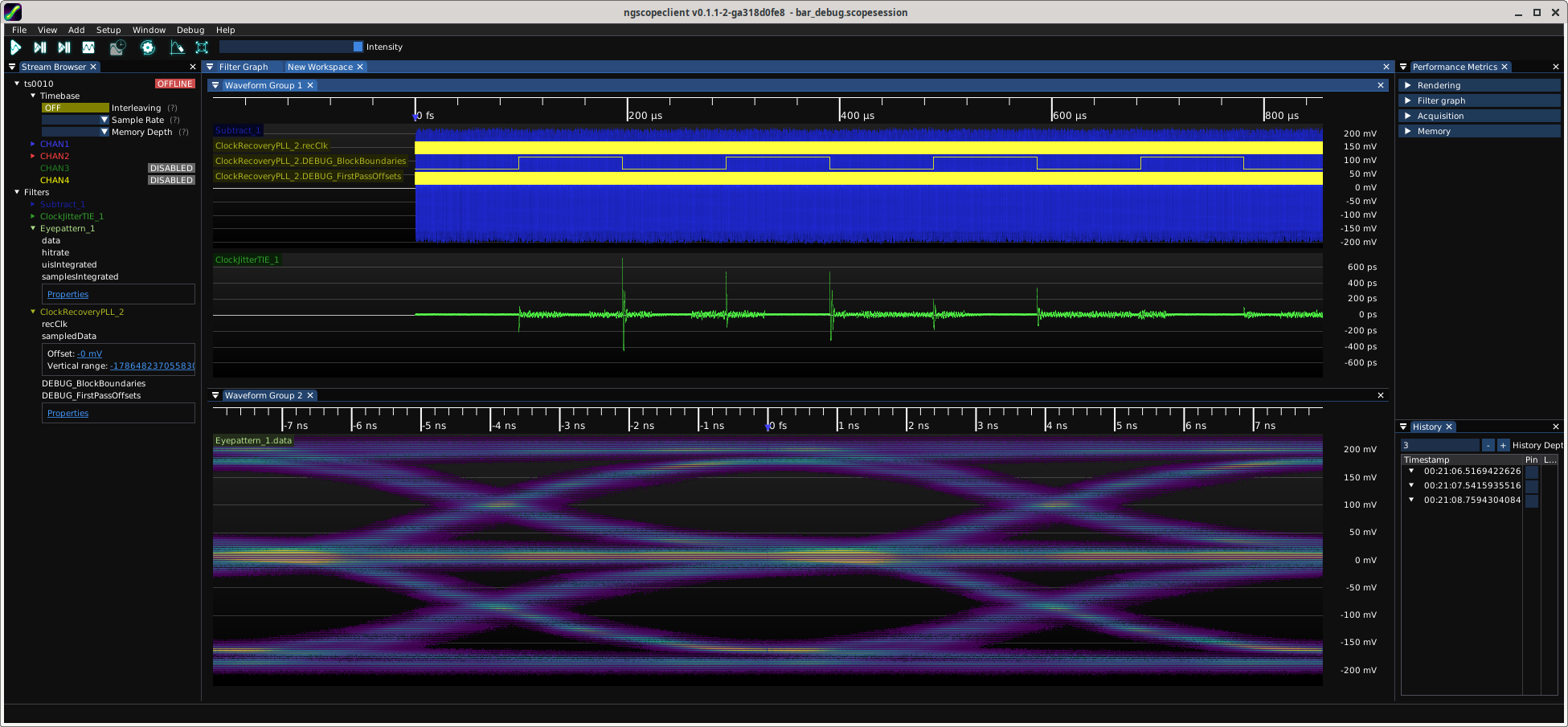Pin the 00:21:06.5169422626 history entry
This screenshot has width=1568, height=727.
(x=1531, y=472)
